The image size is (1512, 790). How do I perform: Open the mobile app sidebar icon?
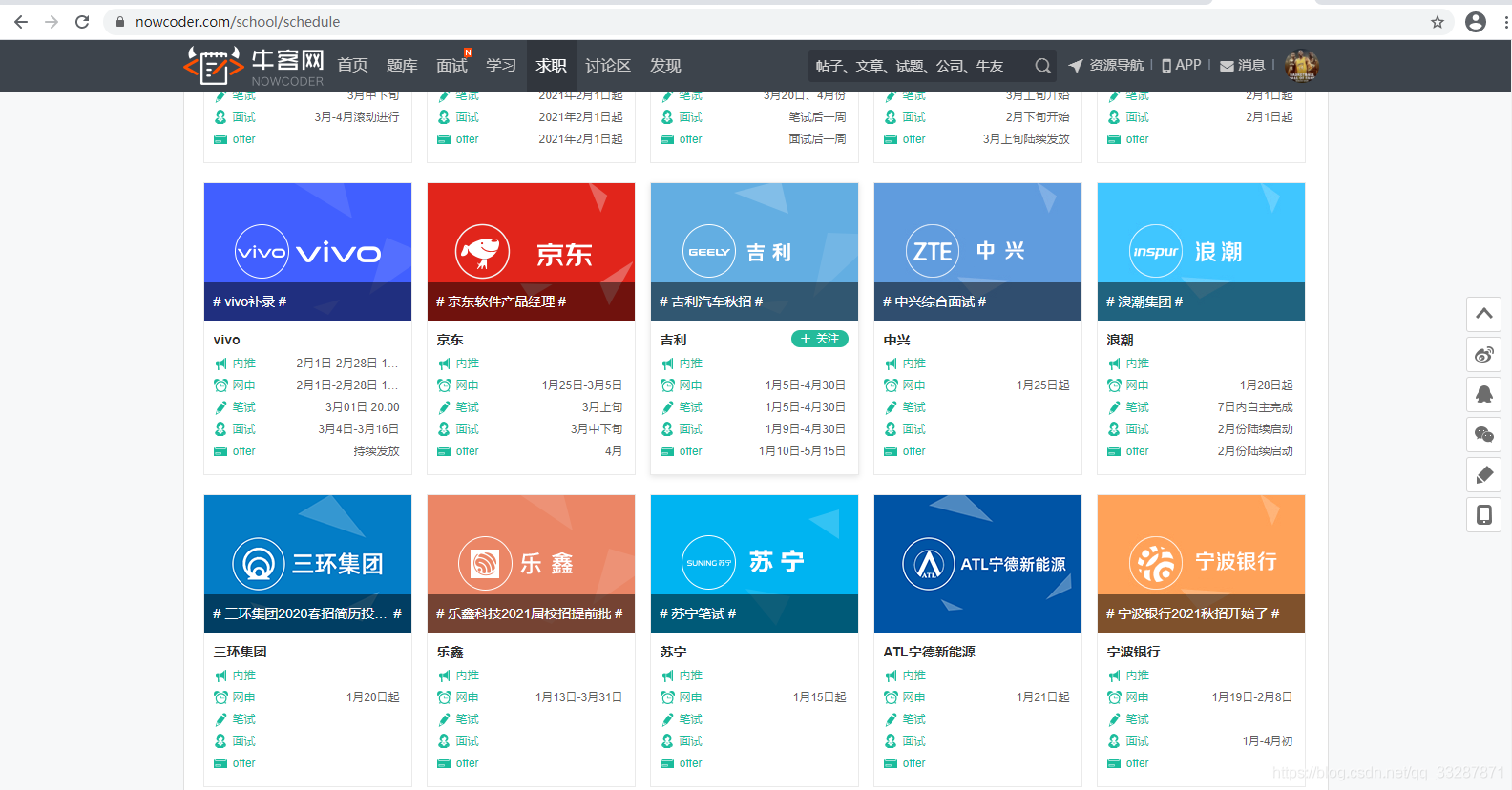tap(1484, 515)
